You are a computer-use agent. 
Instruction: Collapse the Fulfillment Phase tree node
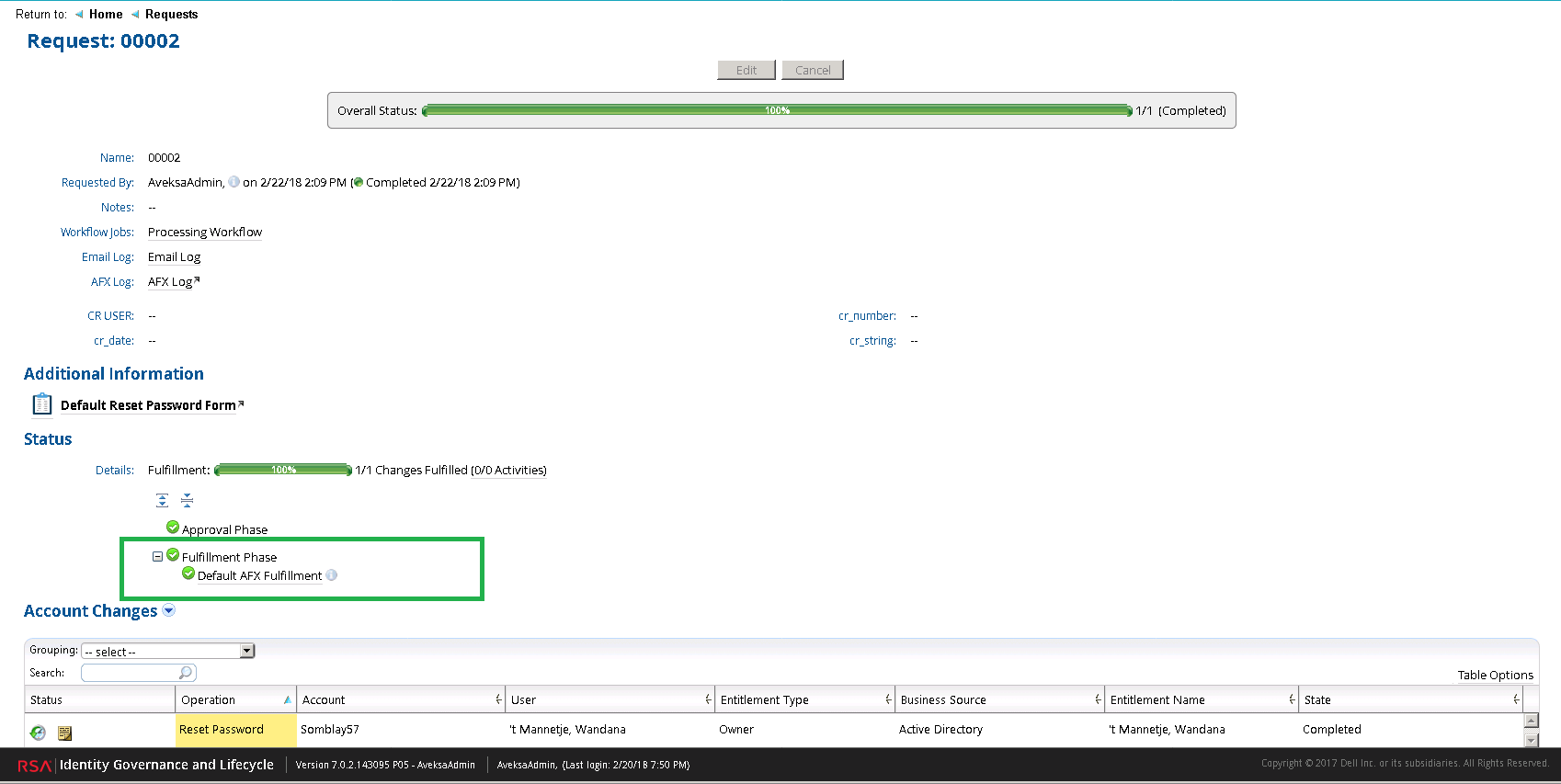tap(157, 556)
